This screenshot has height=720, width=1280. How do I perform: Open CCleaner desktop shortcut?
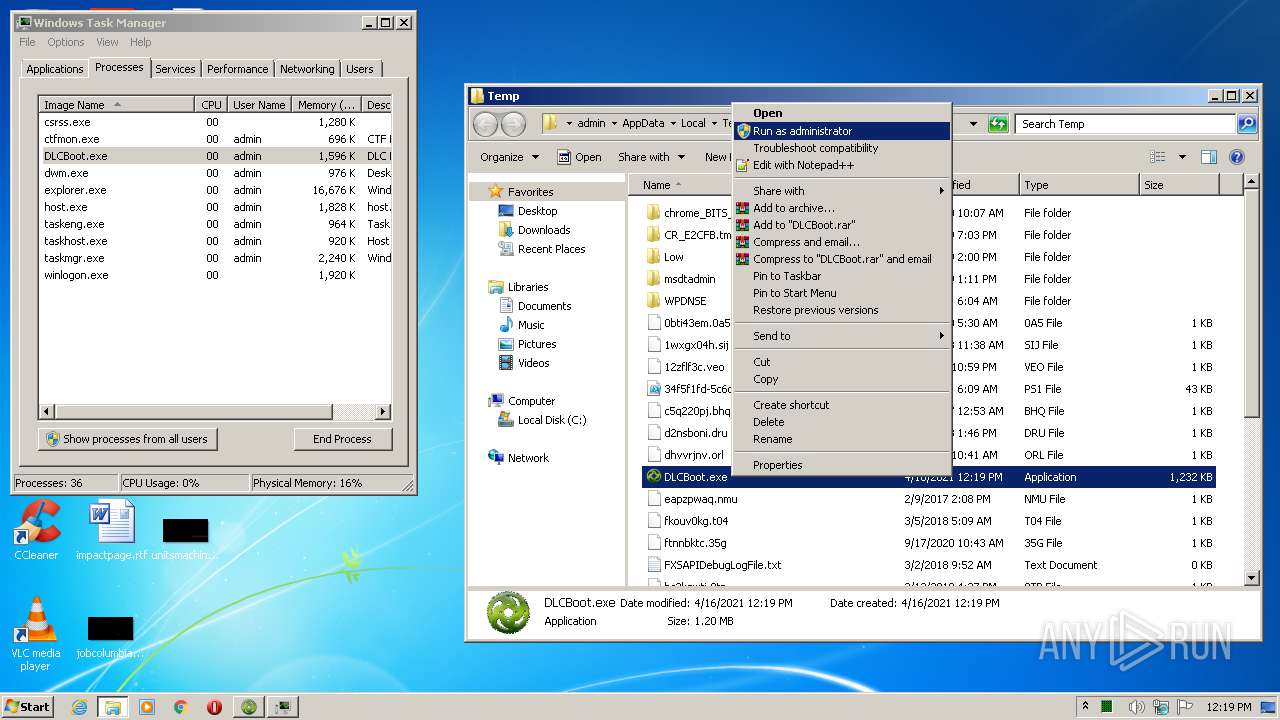point(36,531)
